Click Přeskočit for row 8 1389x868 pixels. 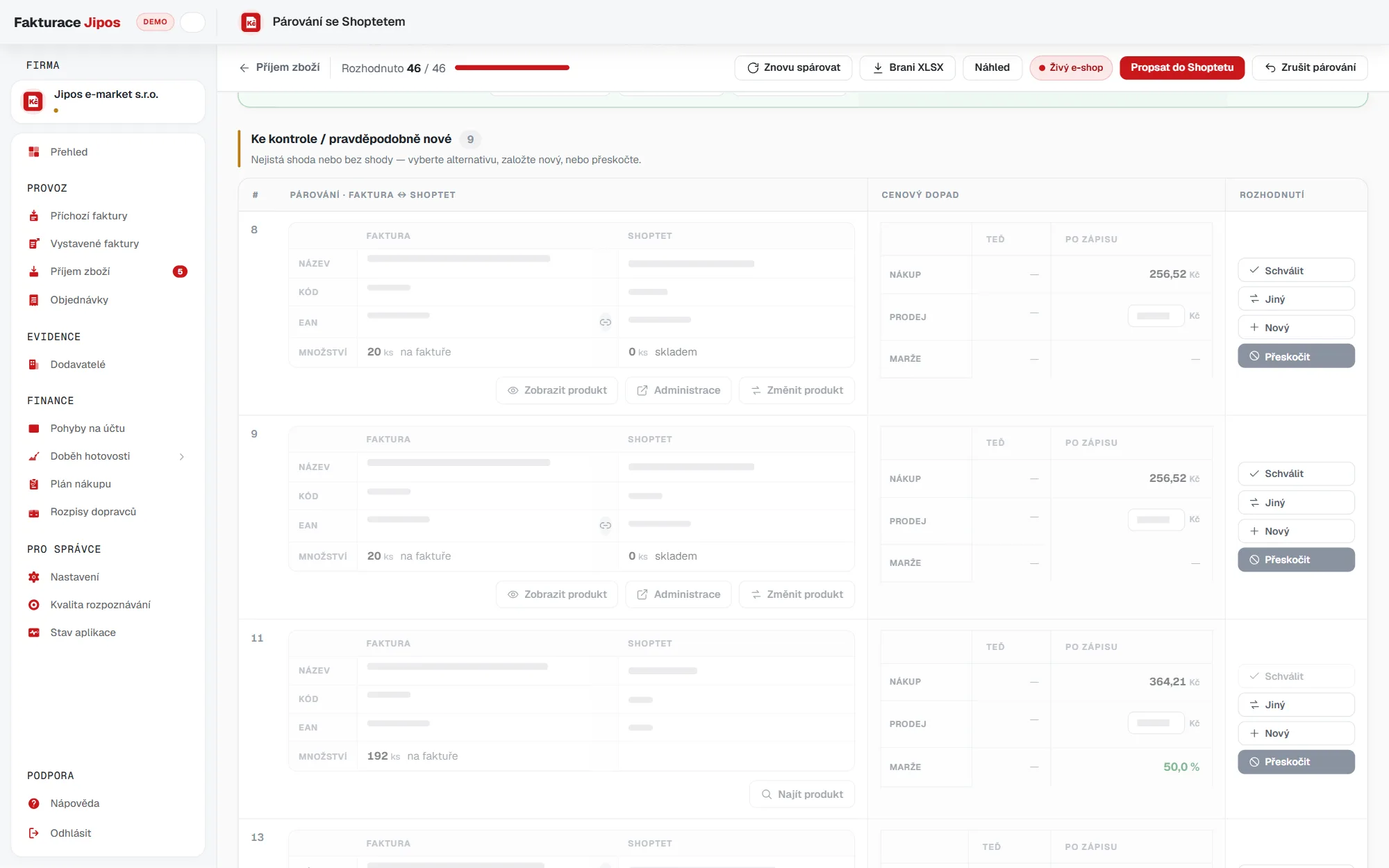pyautogui.click(x=1296, y=356)
